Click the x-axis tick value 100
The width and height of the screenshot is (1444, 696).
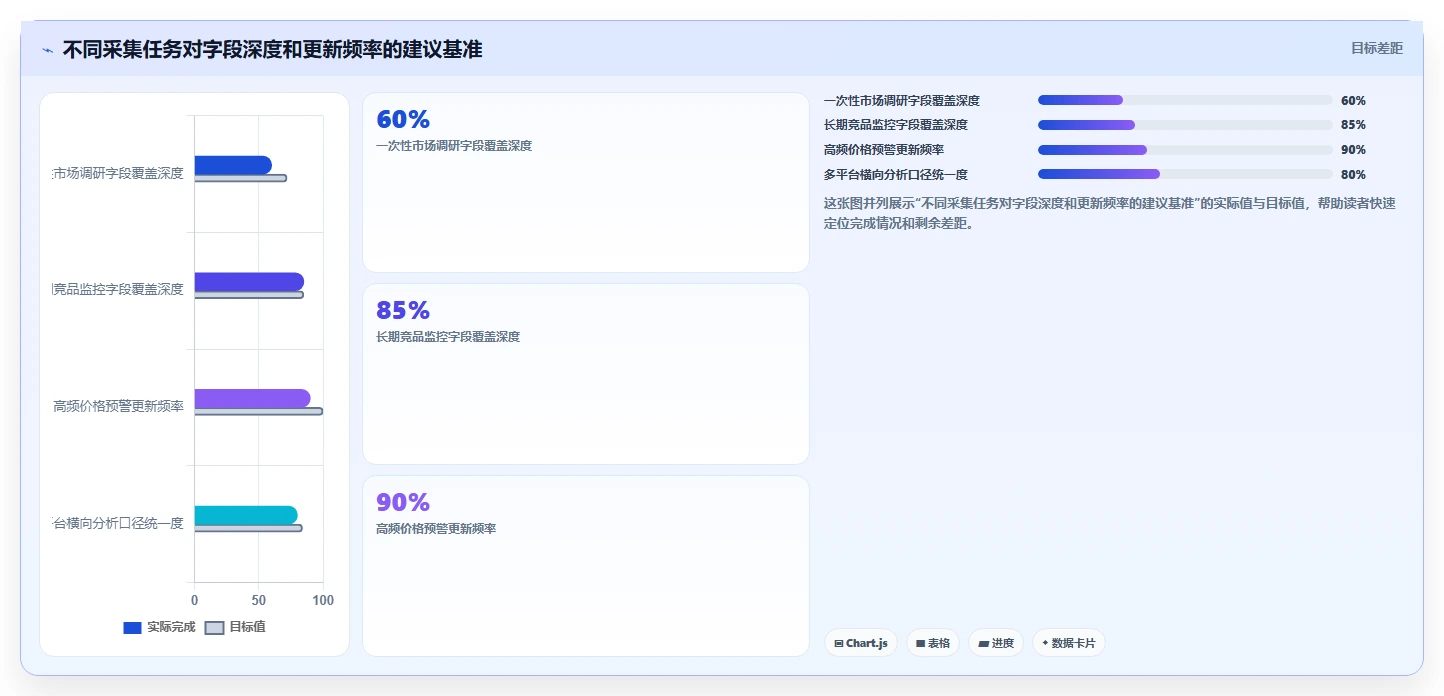[x=322, y=600]
